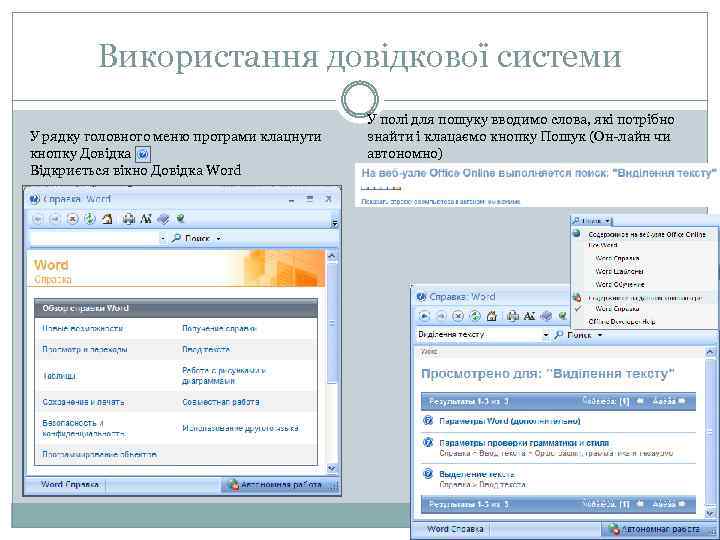Click Forward arrow in right Help window toolbar
Viewport: 720px width, 540px height.
[x=441, y=316]
